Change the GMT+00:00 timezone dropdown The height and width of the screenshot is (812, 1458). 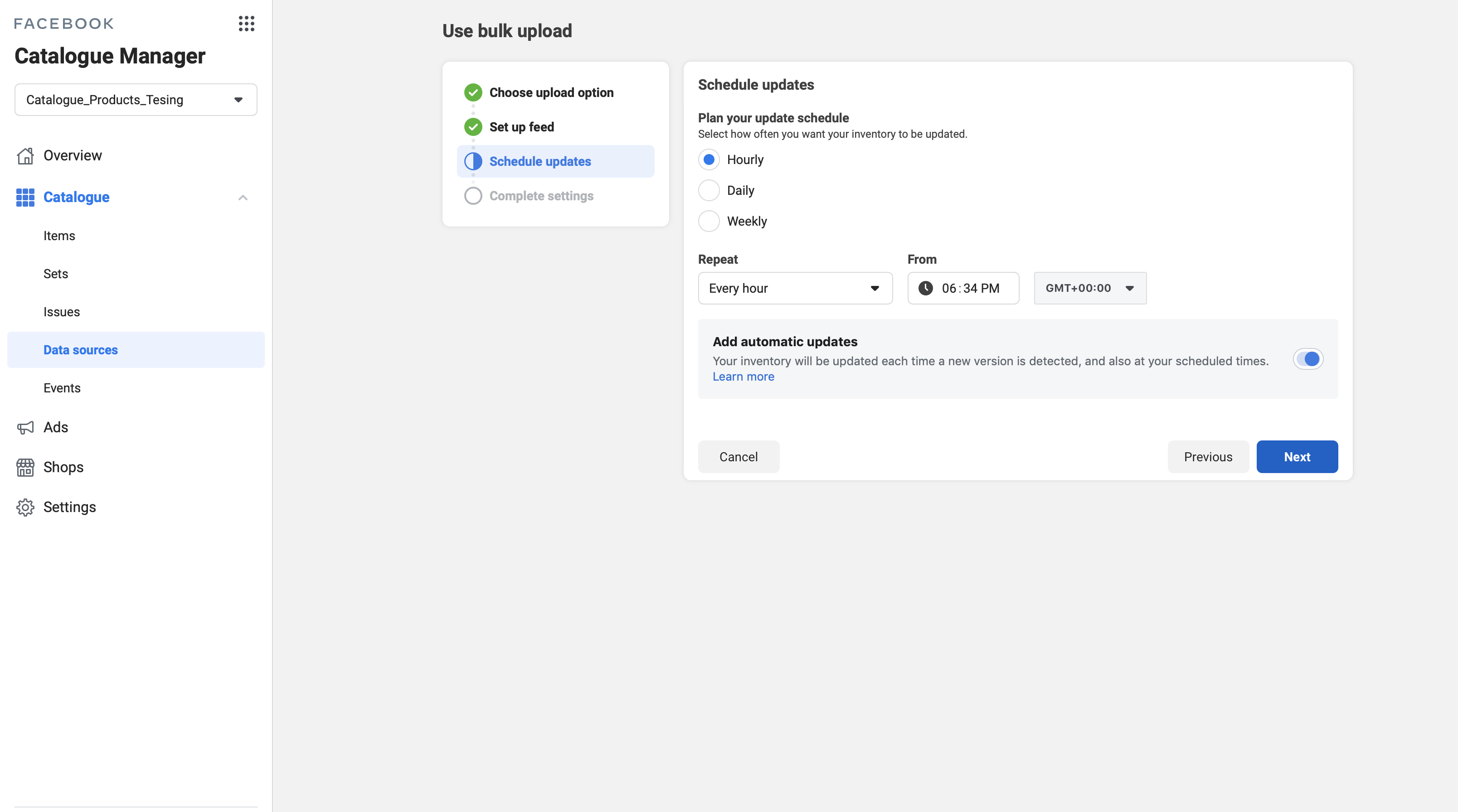coord(1089,288)
